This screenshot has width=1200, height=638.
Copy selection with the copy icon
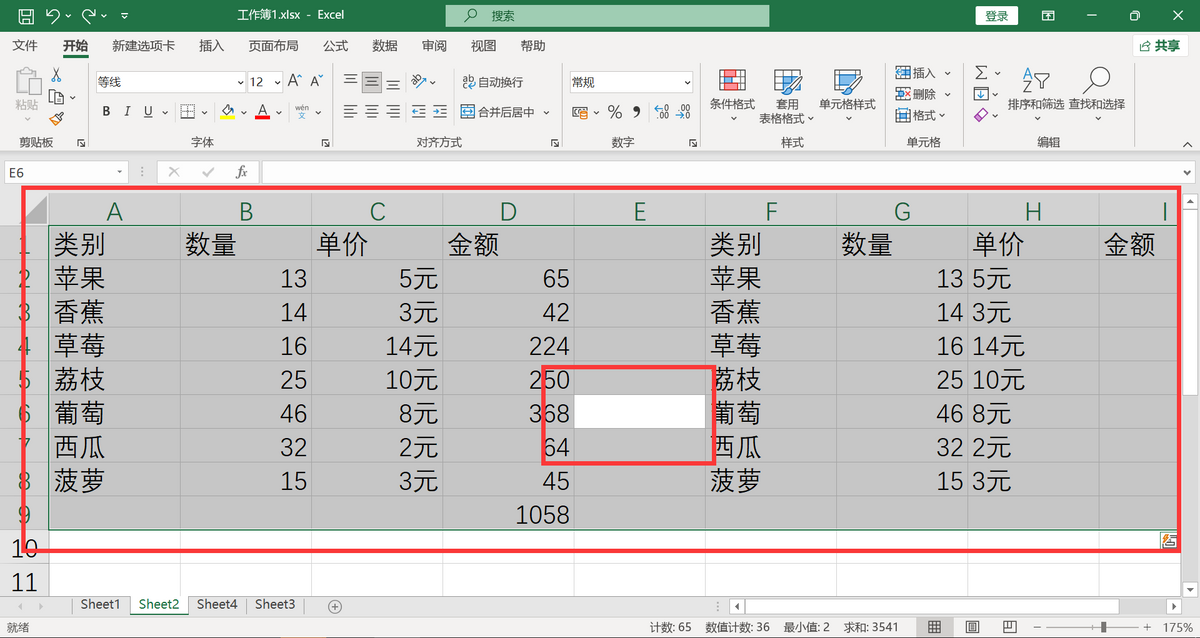pos(56,97)
